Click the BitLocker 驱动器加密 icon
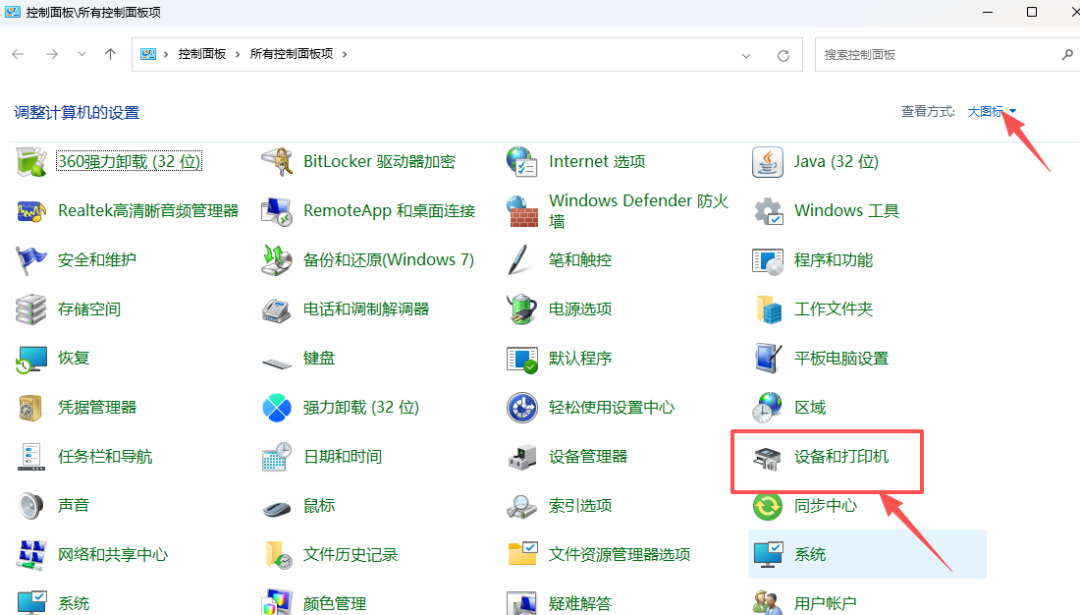 (276, 161)
